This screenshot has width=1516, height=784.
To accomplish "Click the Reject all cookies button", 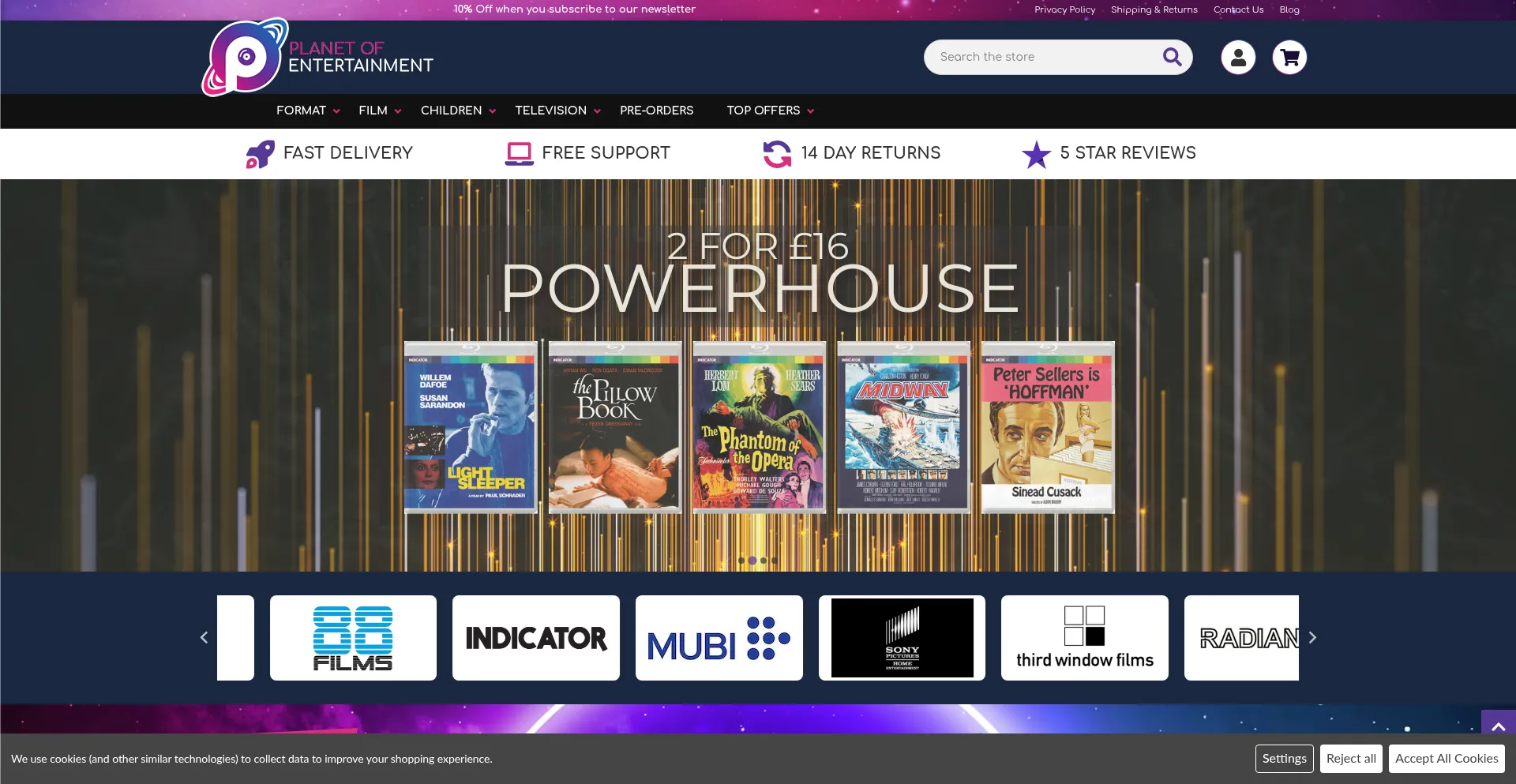I will [1351, 759].
